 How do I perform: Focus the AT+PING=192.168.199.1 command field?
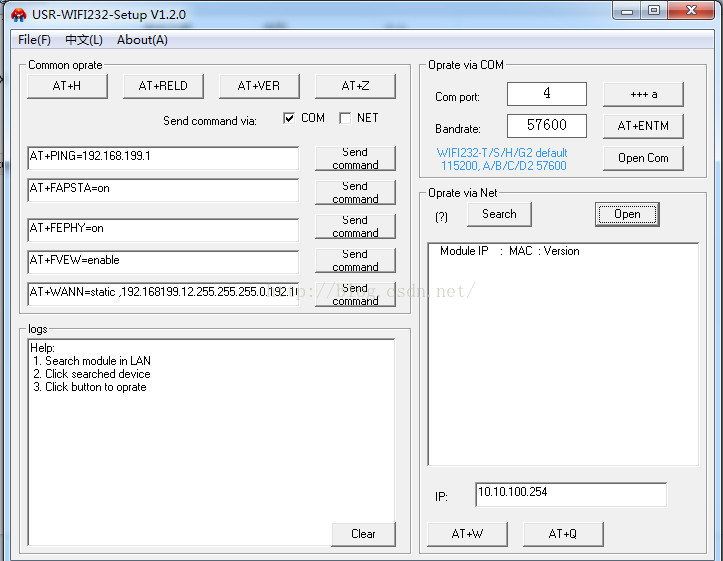[163, 158]
